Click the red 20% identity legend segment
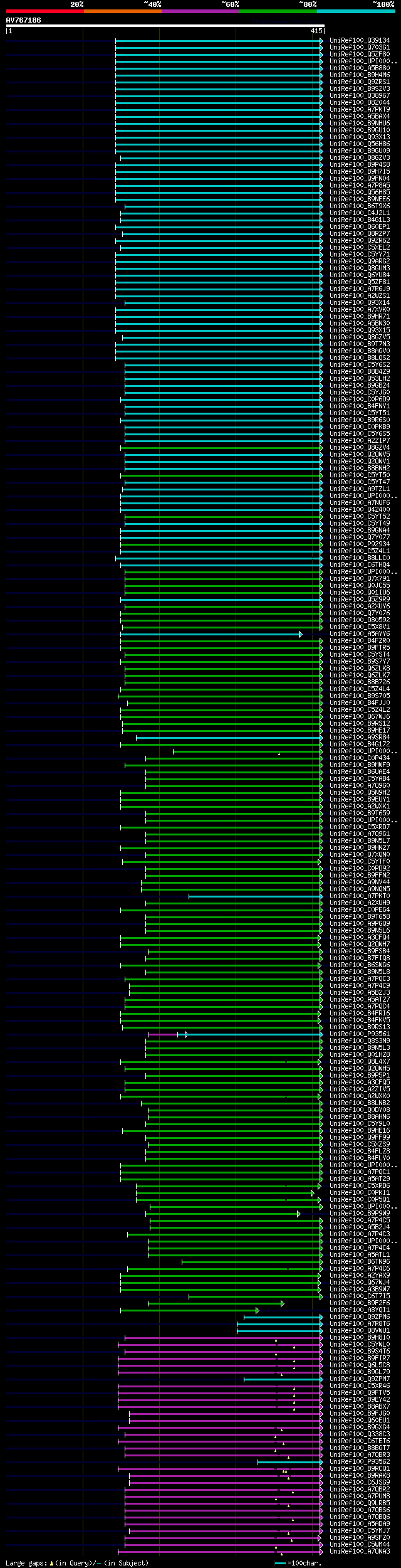The height and width of the screenshot is (1568, 401). coord(44,11)
